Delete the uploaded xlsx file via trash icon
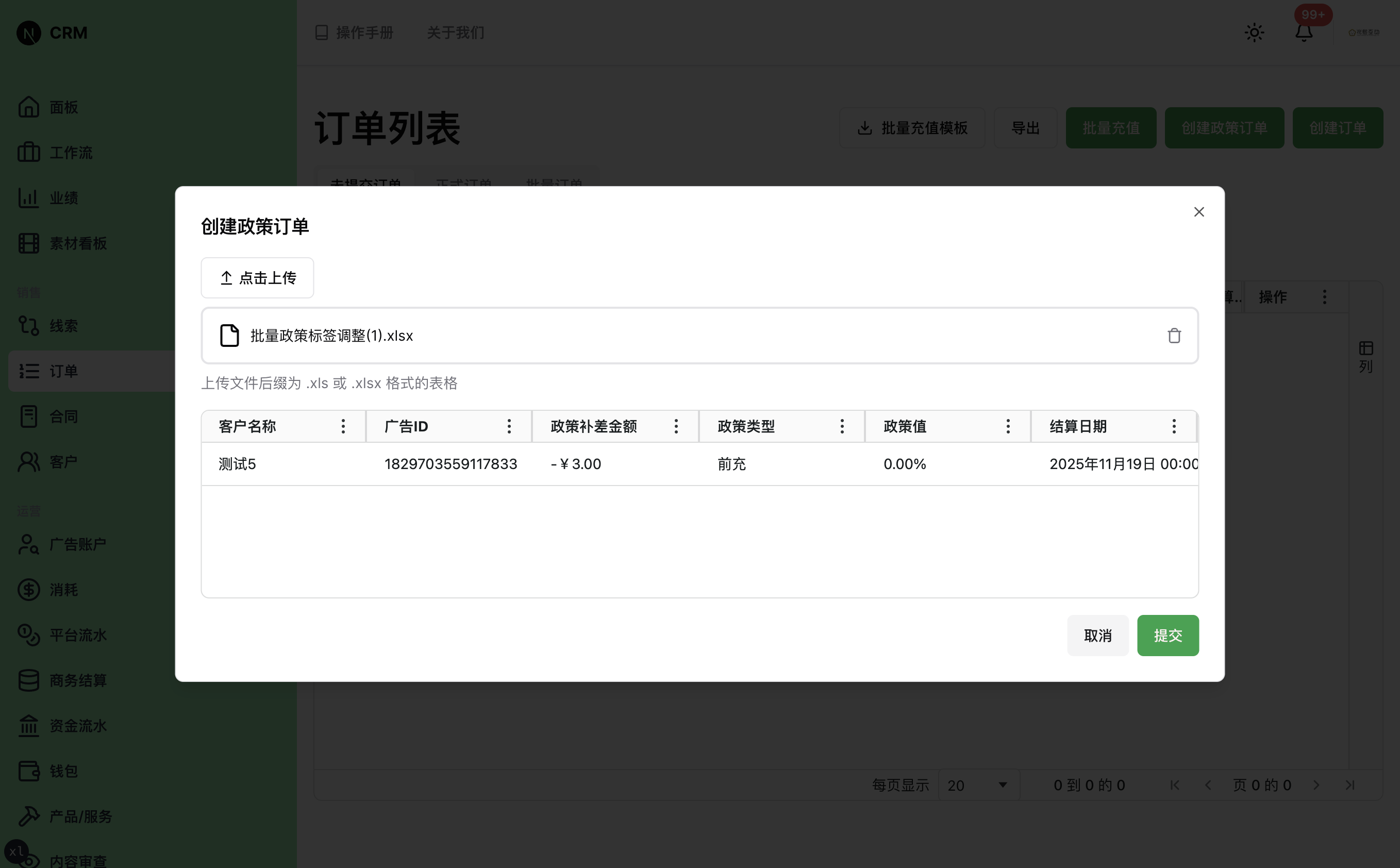The height and width of the screenshot is (868, 1400). point(1174,335)
